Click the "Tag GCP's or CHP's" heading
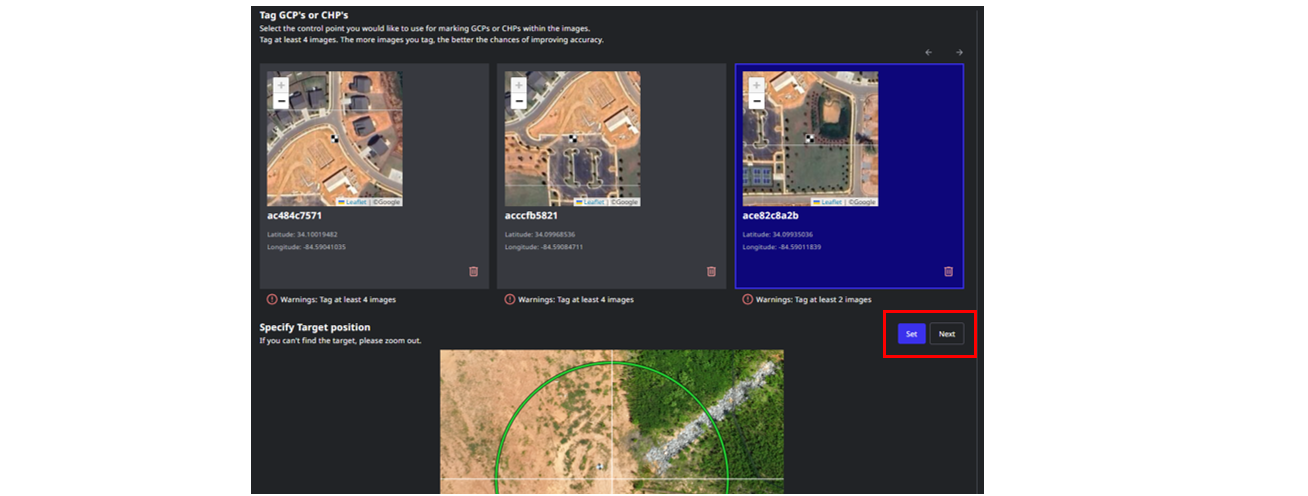 304,15
